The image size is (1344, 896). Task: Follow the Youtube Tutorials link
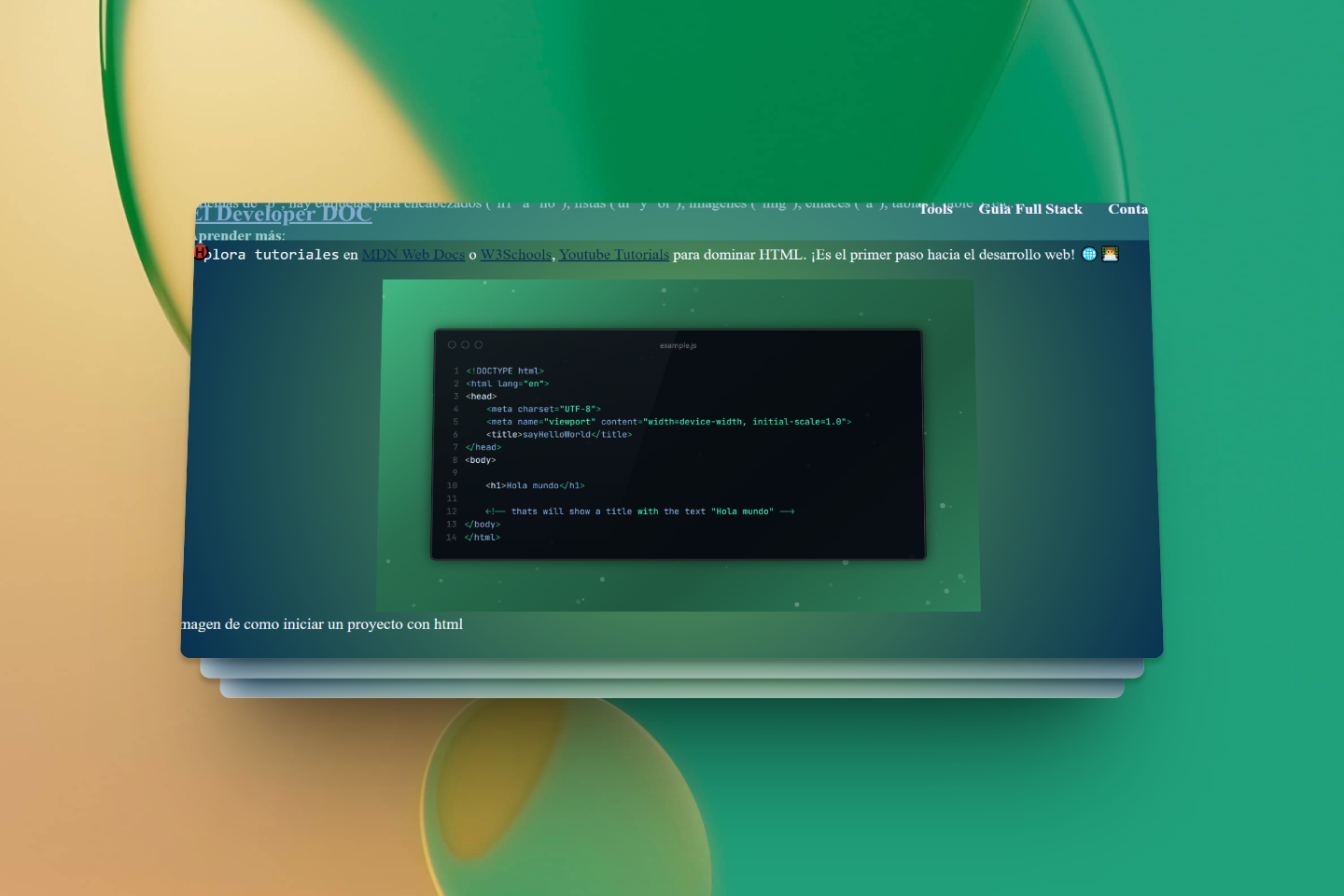[613, 255]
